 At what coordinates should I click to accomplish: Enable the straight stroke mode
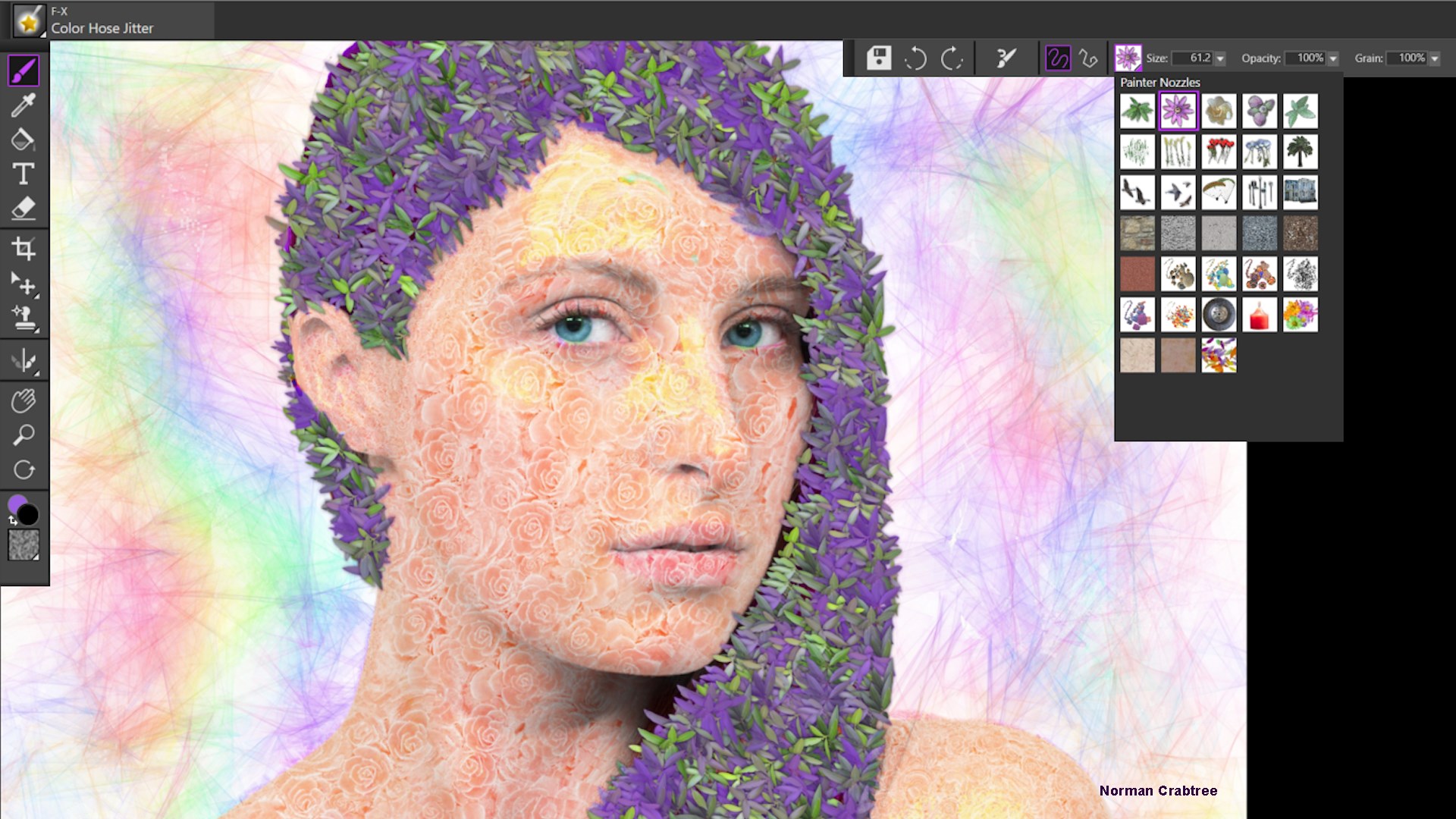pos(1090,58)
